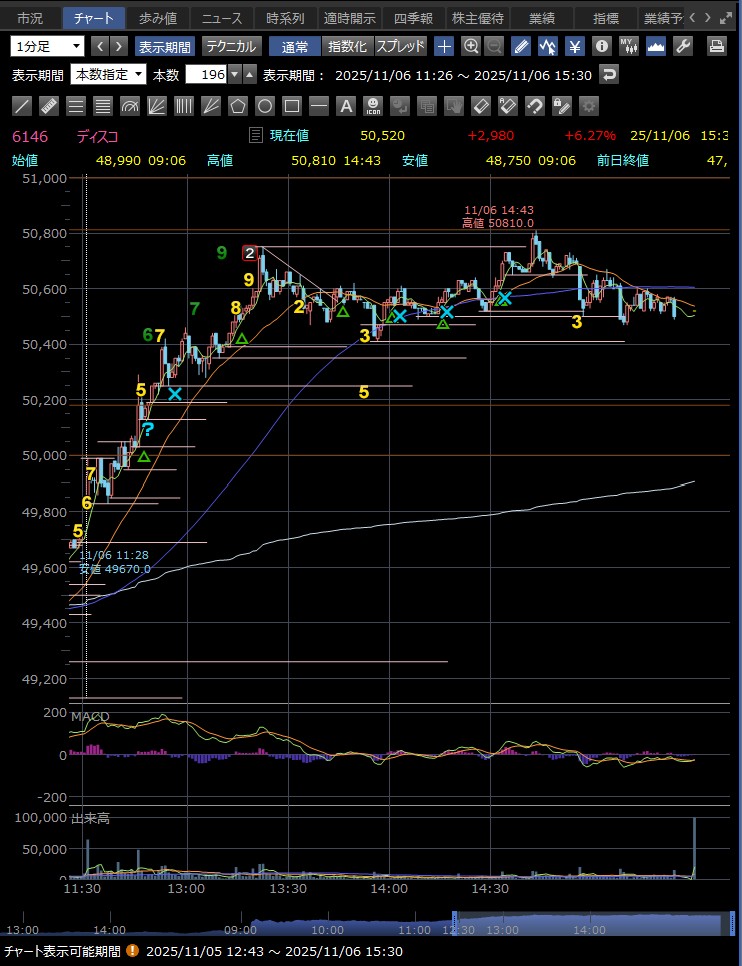Open the 本数指定 display period dropdown
742x966 pixels.
109,75
